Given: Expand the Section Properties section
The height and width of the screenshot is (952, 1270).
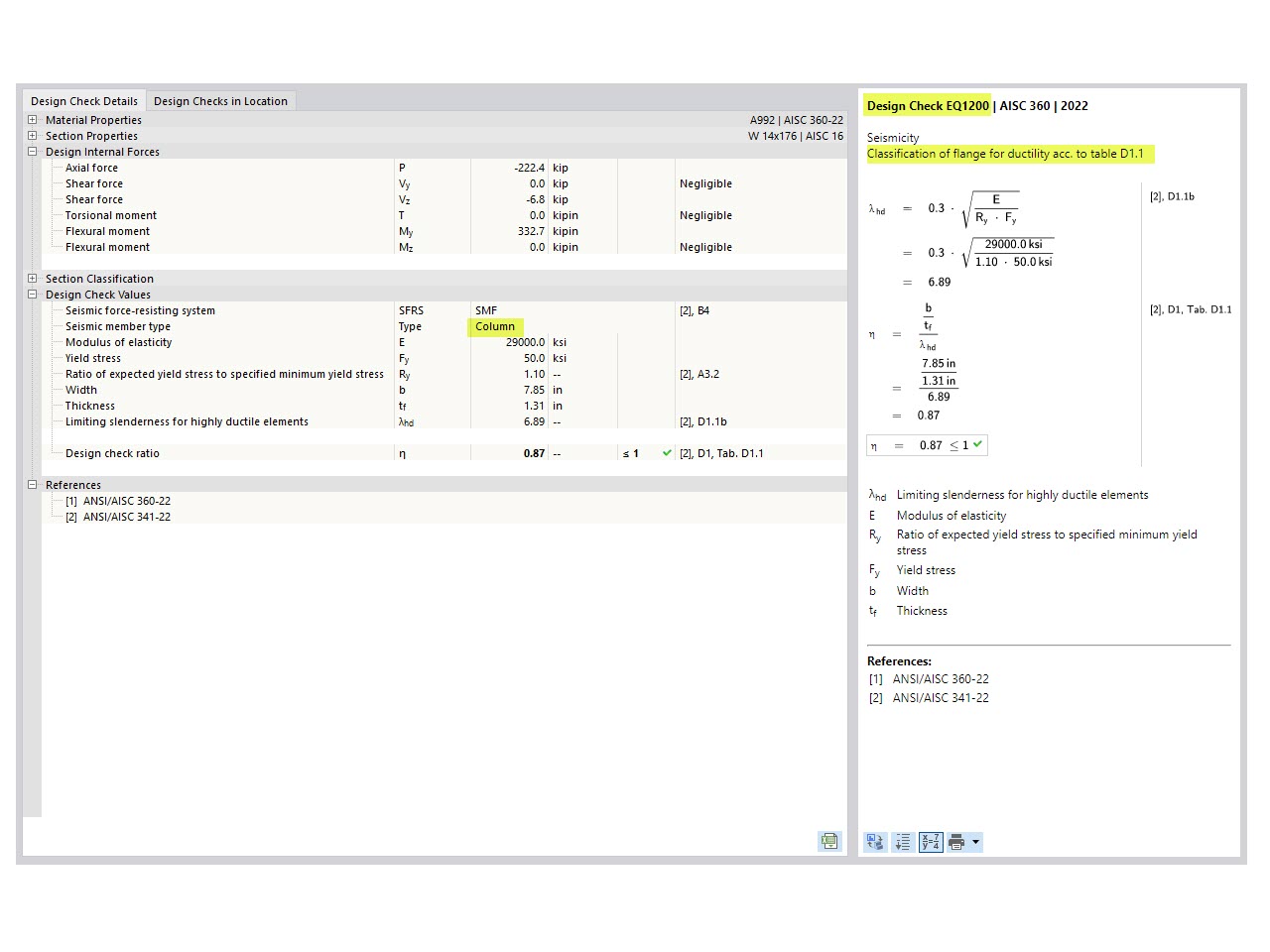Looking at the screenshot, I should [33, 135].
